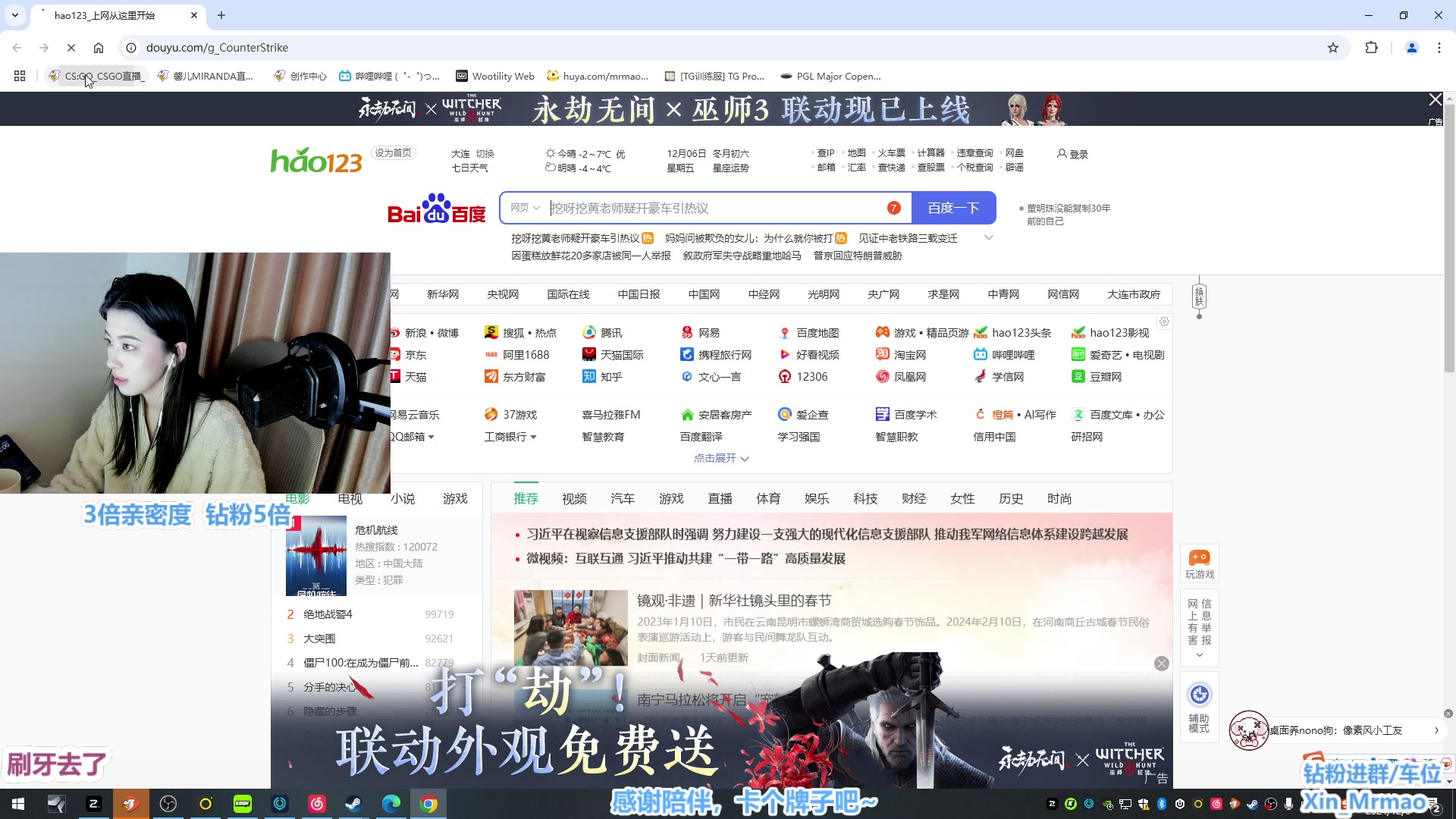Open the 网页 search type dropdown
The width and height of the screenshot is (1456, 819).
click(525, 208)
